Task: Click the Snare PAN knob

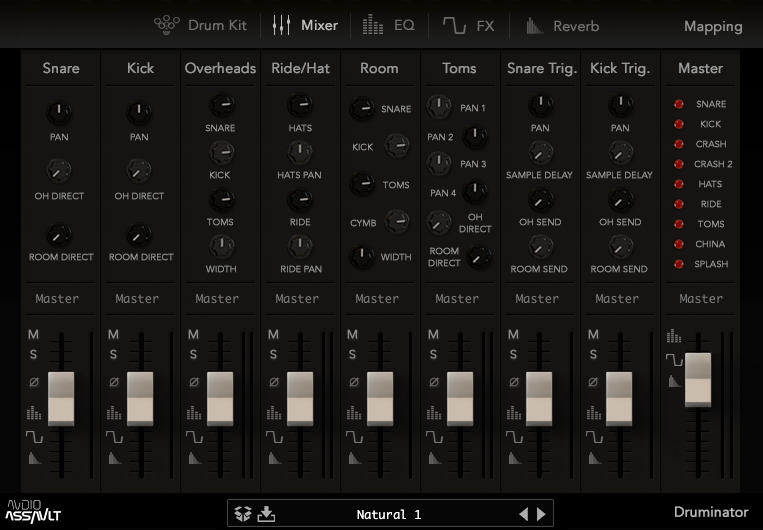Action: [59, 113]
